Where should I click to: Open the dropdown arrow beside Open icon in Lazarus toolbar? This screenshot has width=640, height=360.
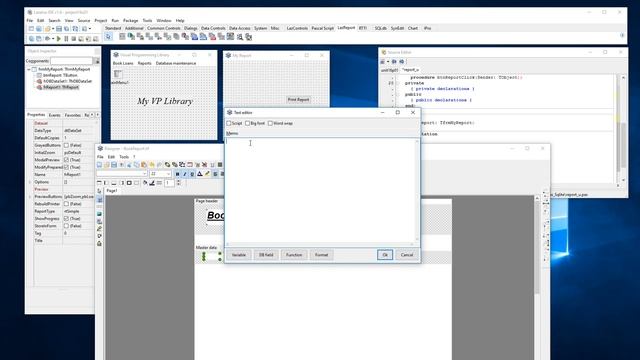pyautogui.click(x=53, y=29)
